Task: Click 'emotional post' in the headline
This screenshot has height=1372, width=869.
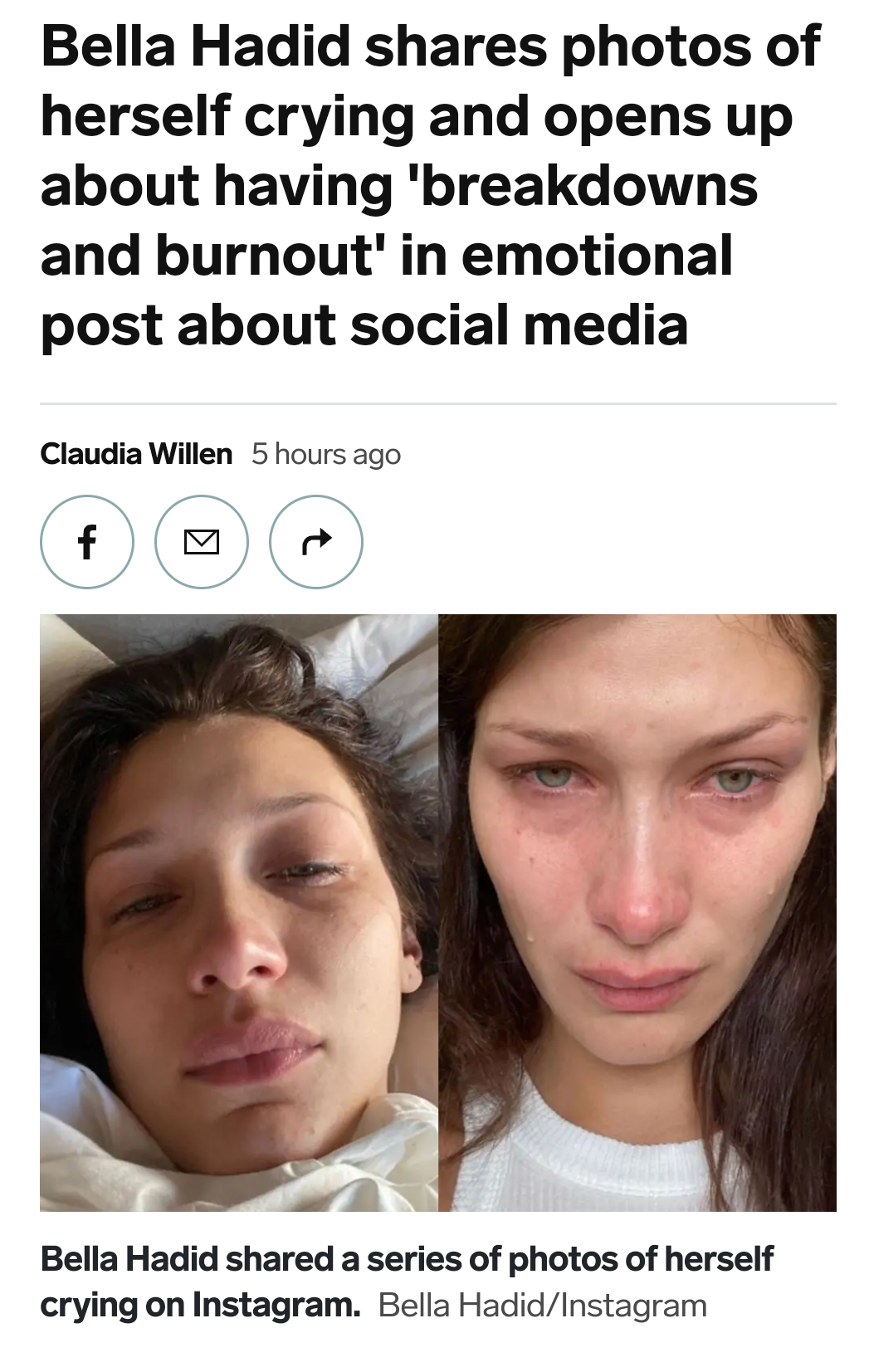Action: coord(387,289)
